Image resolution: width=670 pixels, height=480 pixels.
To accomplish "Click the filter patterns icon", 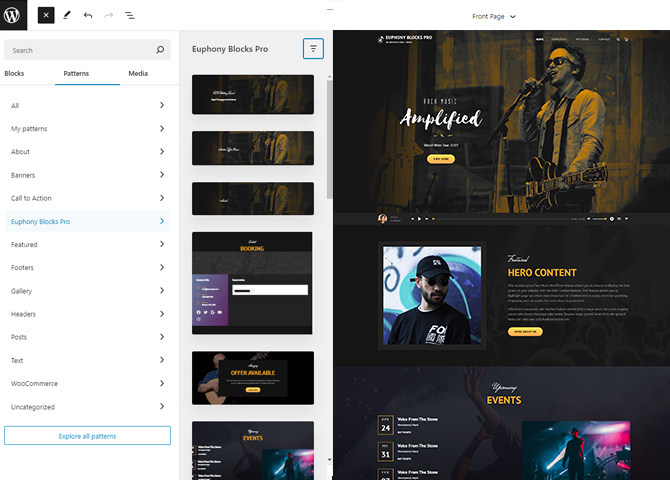I will pos(314,48).
